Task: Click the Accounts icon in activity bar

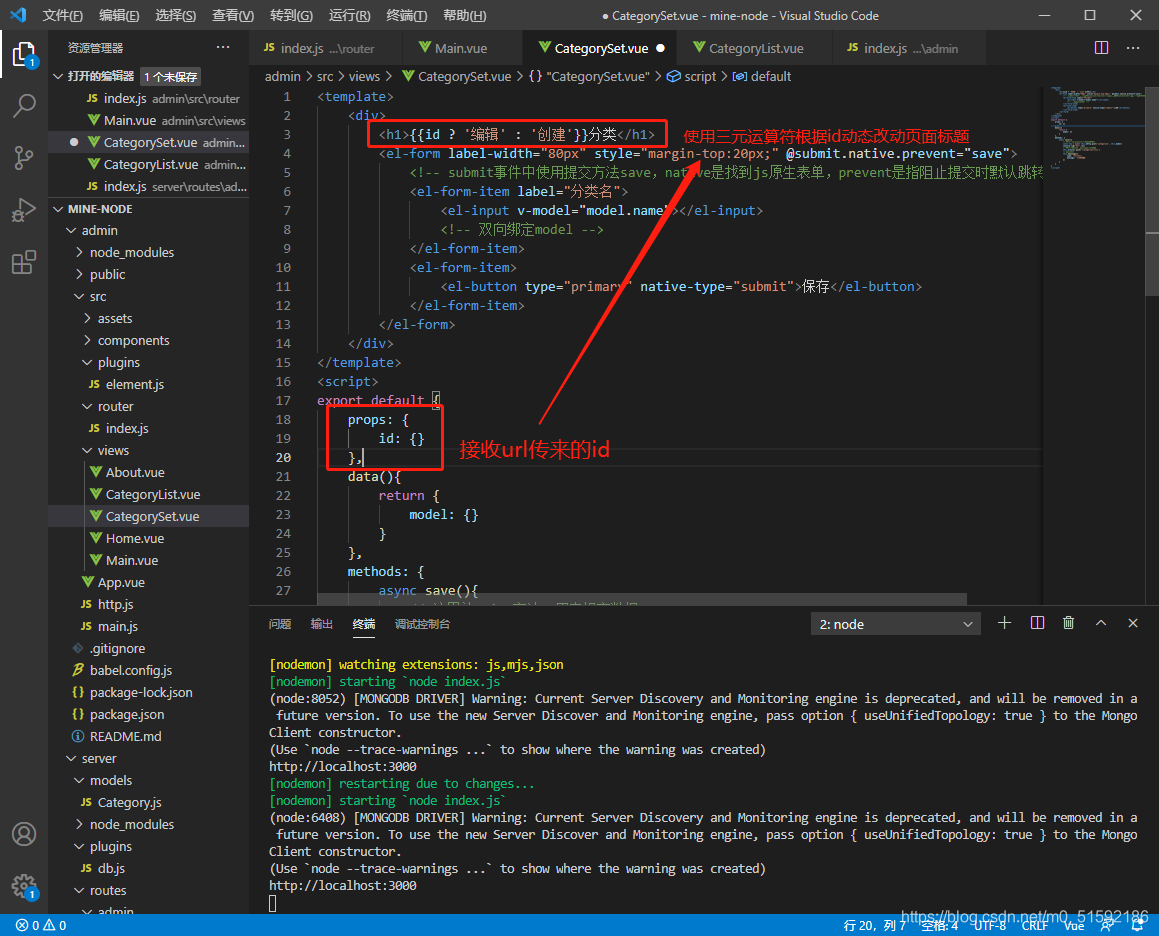Action: 24,834
